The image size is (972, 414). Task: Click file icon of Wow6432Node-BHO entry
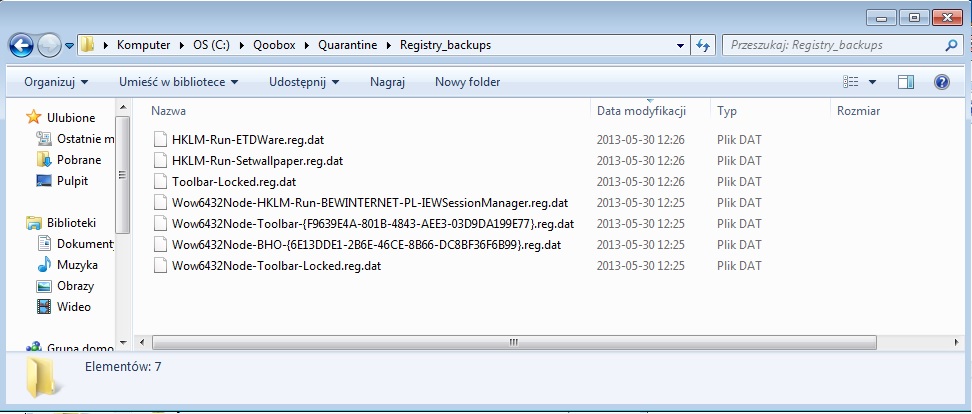coord(161,245)
